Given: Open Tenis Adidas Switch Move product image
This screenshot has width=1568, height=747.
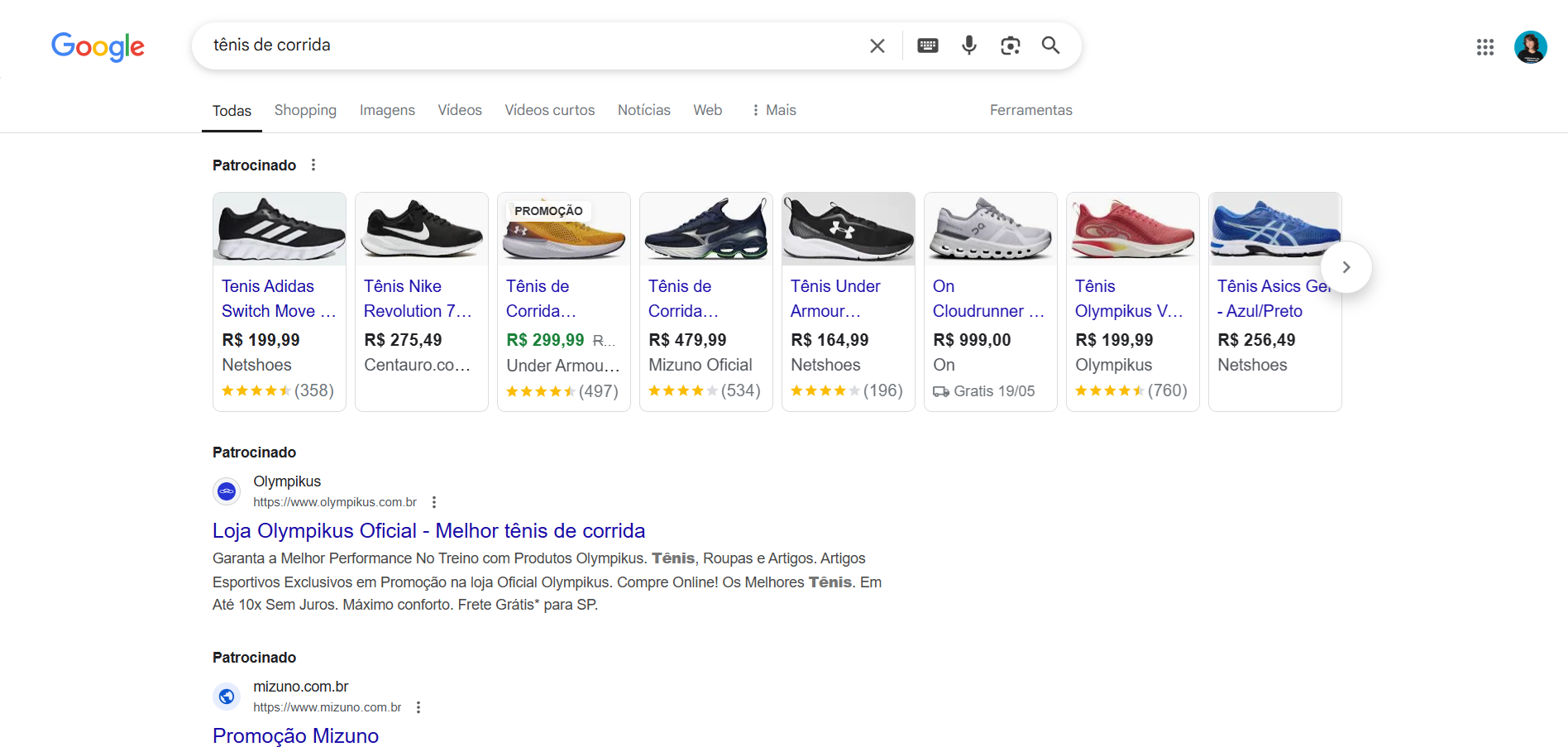Looking at the screenshot, I should pos(280,229).
